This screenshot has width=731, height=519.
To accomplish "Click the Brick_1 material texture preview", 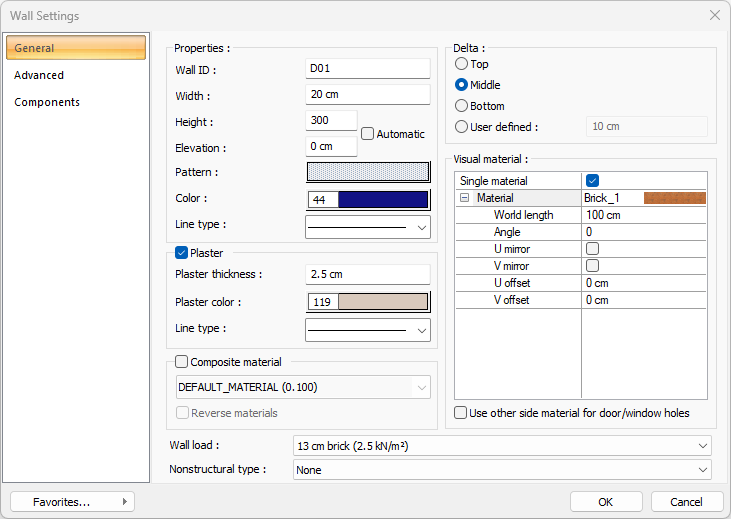I will pyautogui.click(x=674, y=198).
